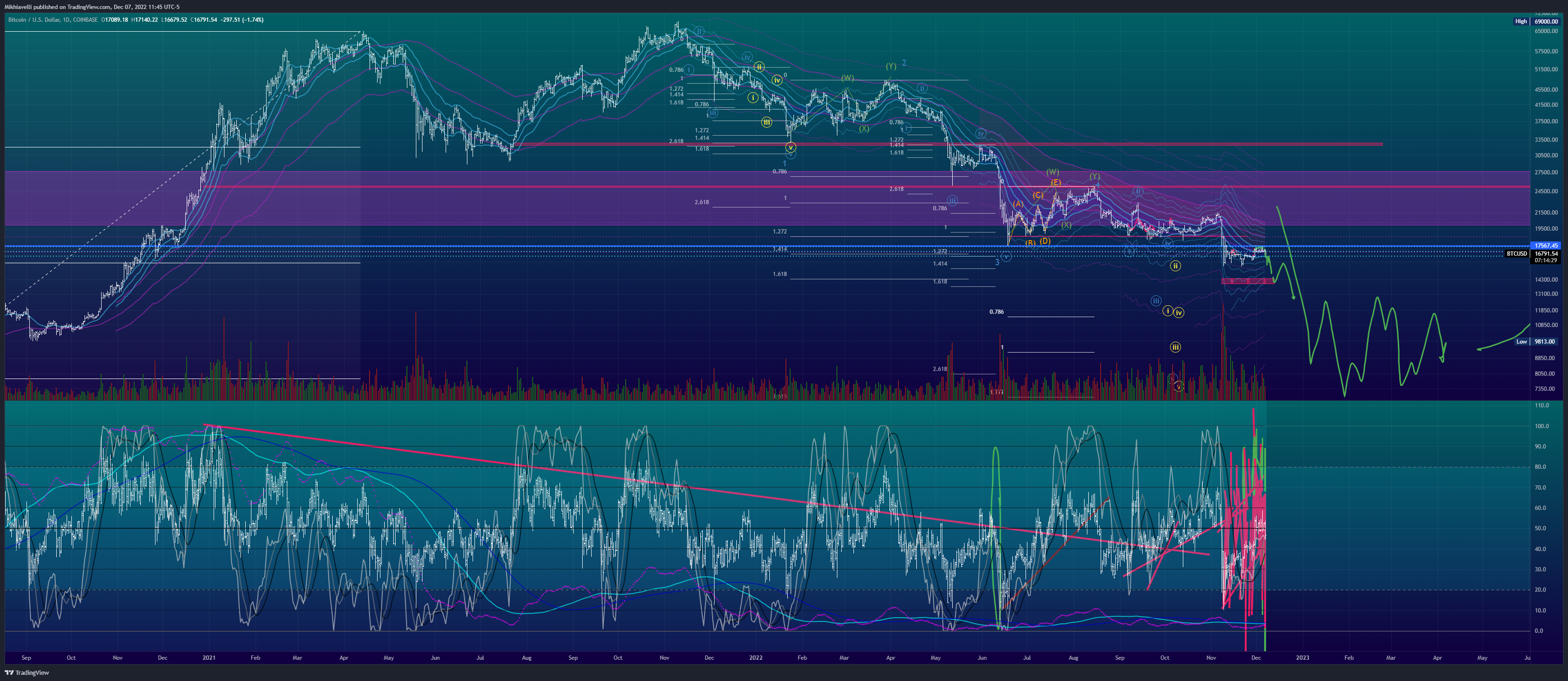Click the Bitcoin / U.S. Dollar symbol title

(x=53, y=19)
